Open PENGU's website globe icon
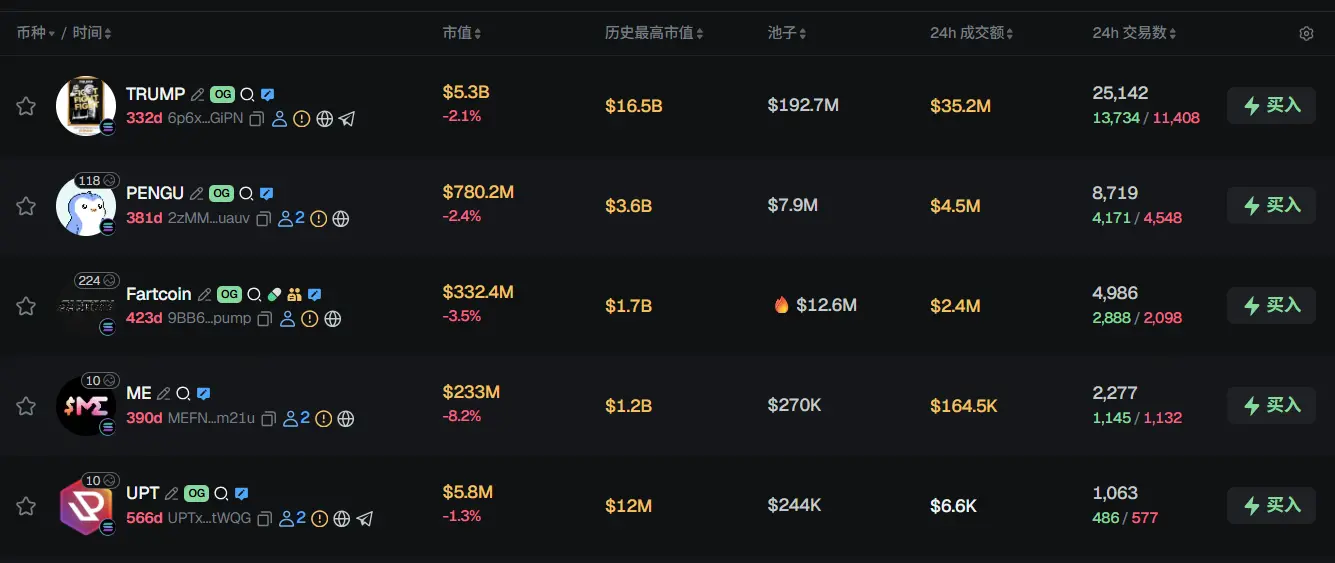 tap(341, 219)
